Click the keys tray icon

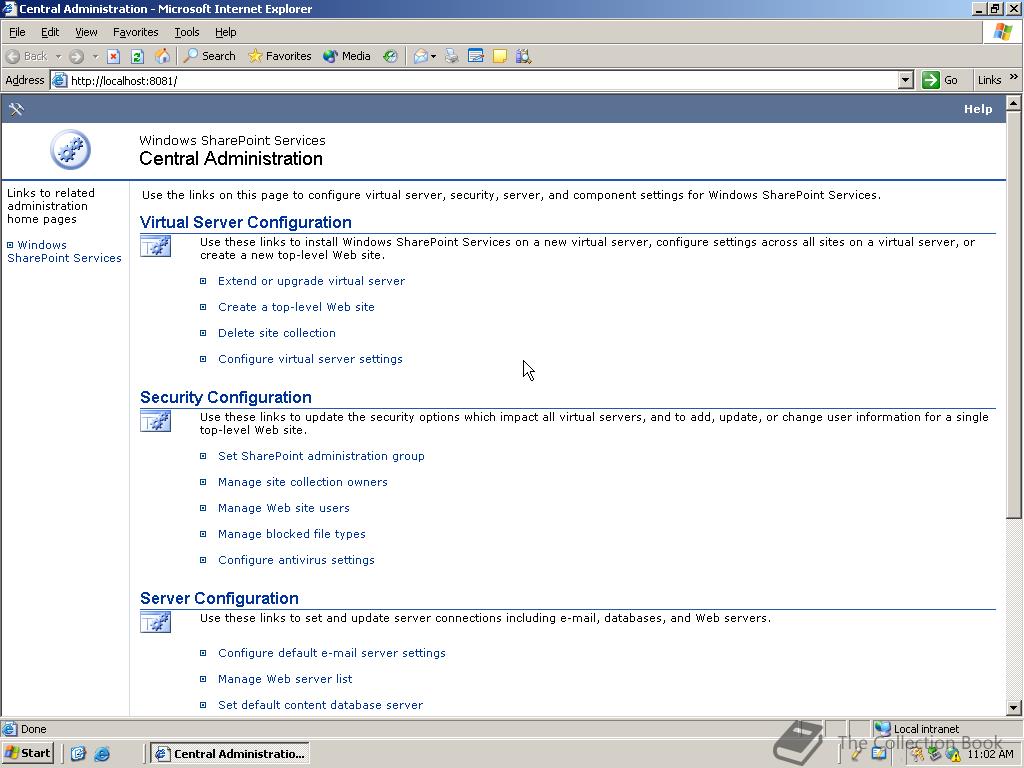tap(919, 754)
